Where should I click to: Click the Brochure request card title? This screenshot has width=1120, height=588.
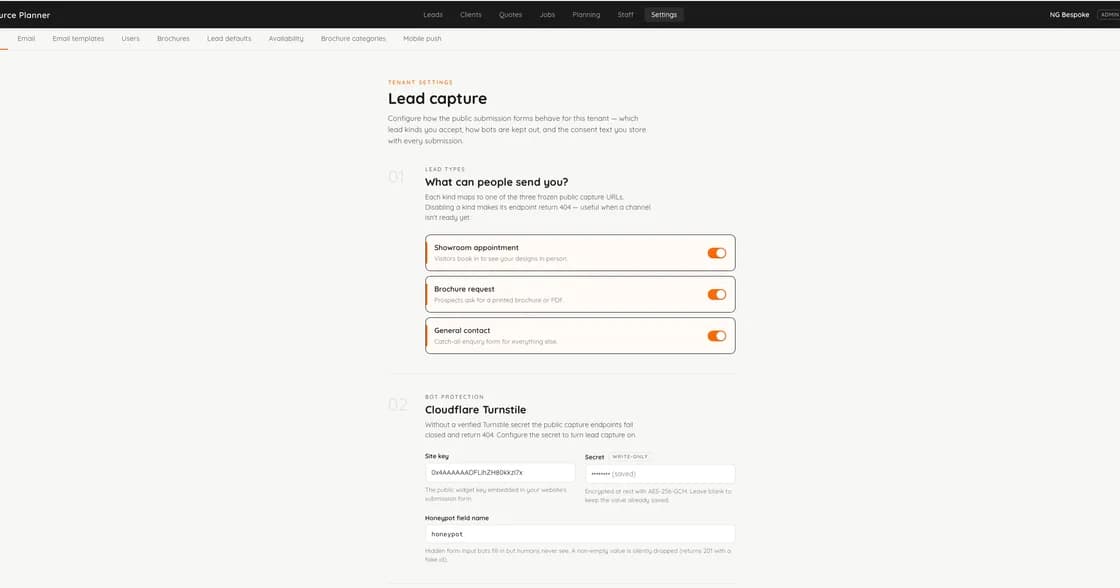464,289
